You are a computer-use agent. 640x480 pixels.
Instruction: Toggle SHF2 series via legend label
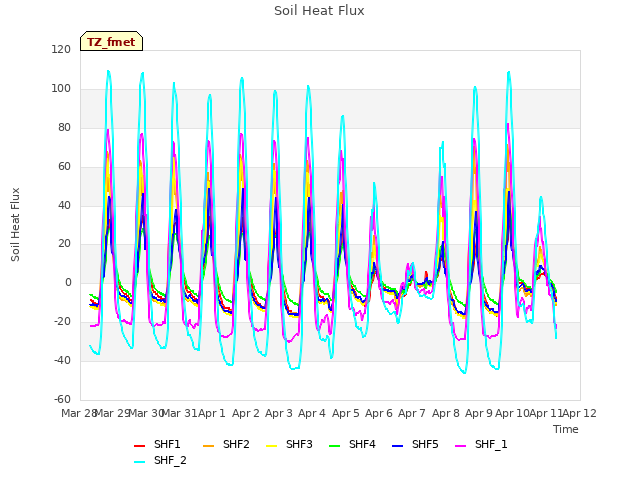236,444
